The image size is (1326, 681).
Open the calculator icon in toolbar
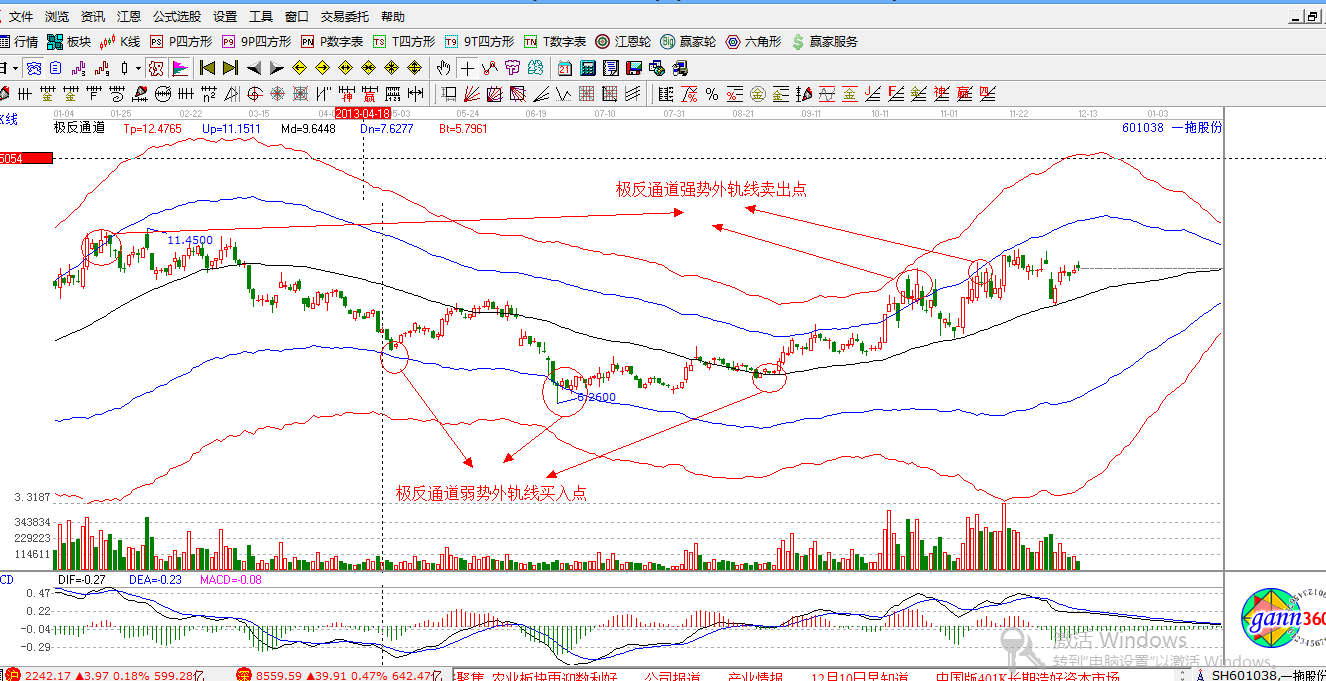pos(587,68)
